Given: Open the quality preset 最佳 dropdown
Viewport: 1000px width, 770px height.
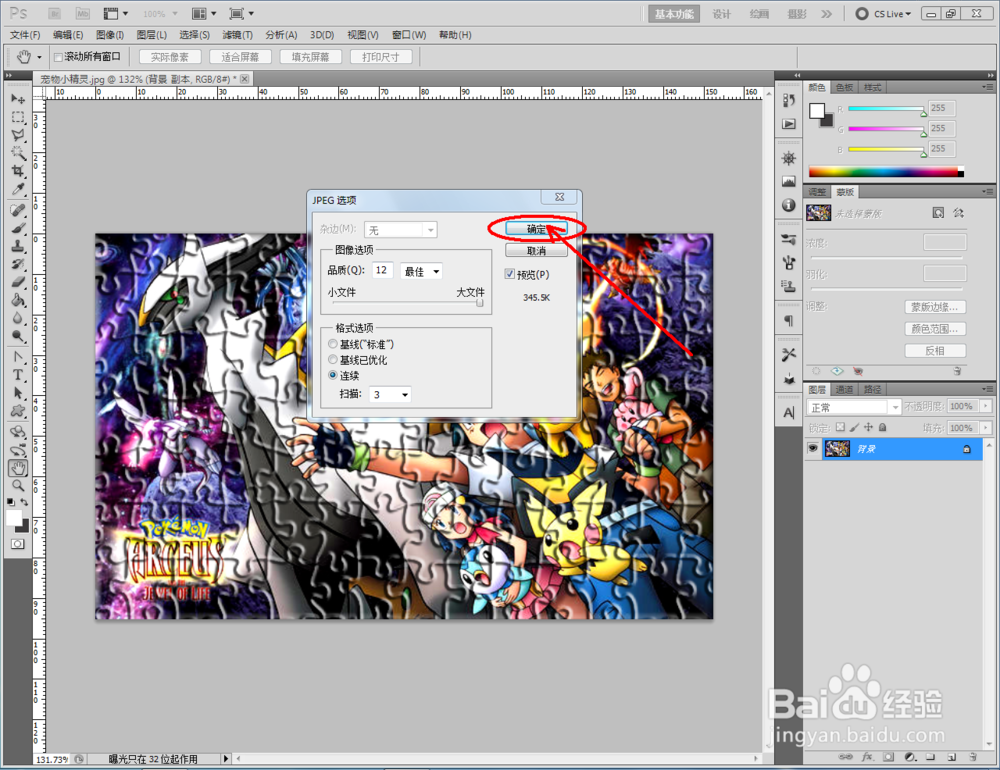Looking at the screenshot, I should click(x=422, y=271).
